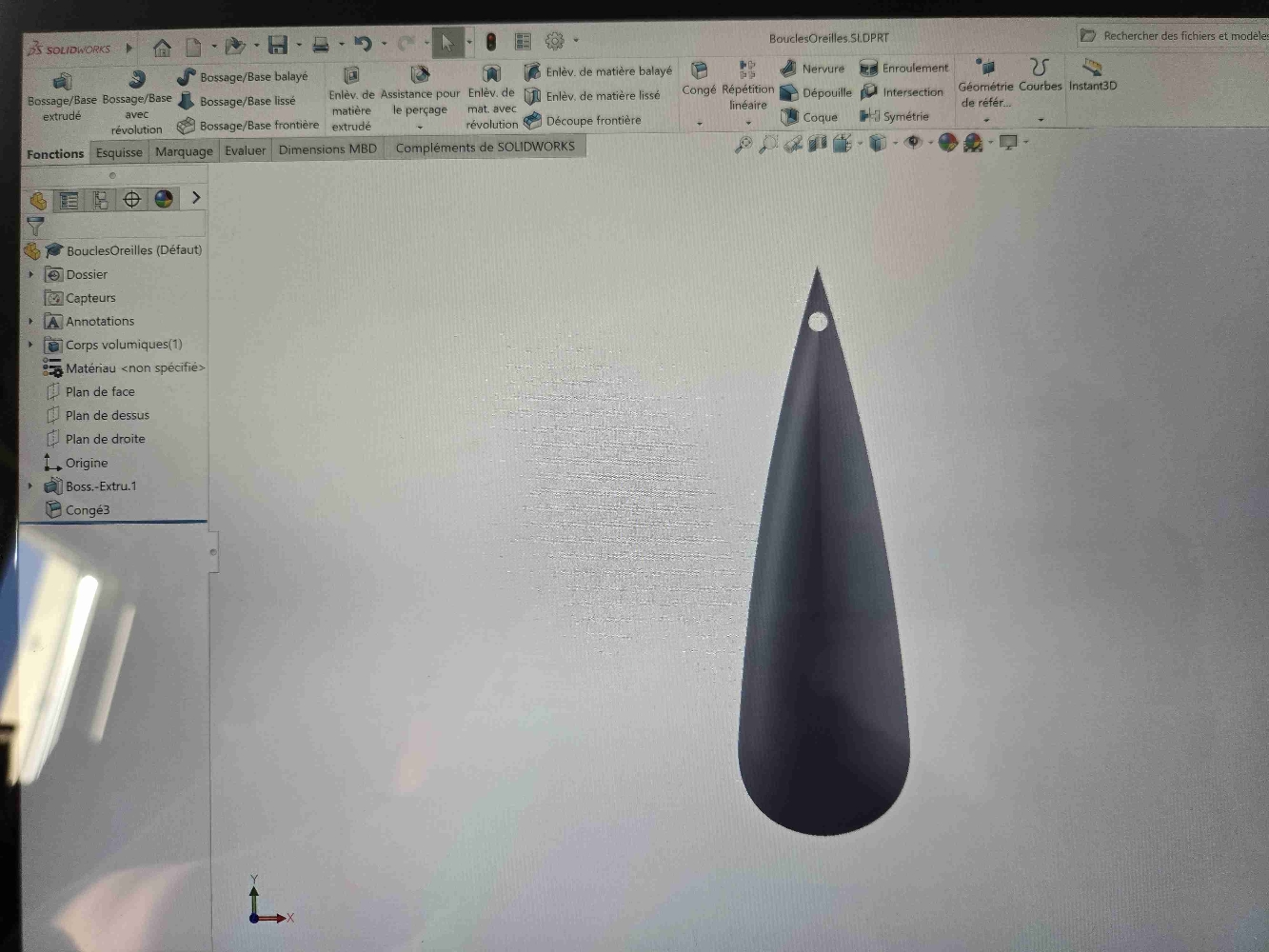Open the edit appearance color sphere
Image resolution: width=1269 pixels, height=952 pixels.
pos(947,143)
